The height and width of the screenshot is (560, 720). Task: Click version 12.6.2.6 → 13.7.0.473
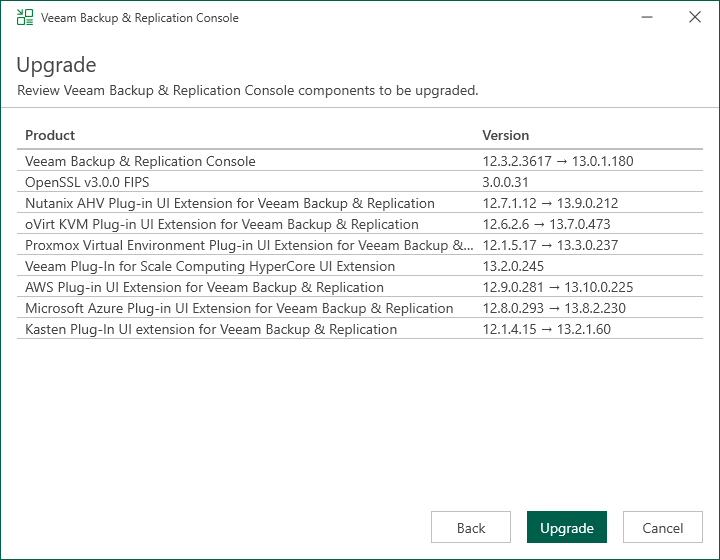(546, 224)
